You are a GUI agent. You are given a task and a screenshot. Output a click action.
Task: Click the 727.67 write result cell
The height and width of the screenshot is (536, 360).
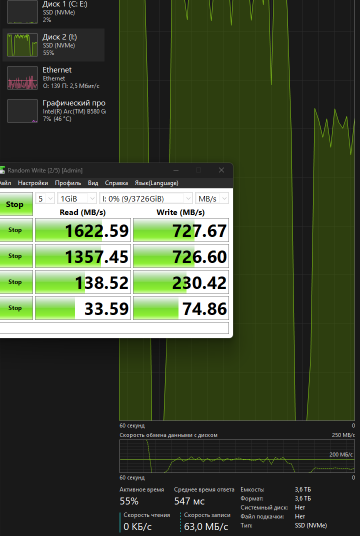click(x=181, y=230)
